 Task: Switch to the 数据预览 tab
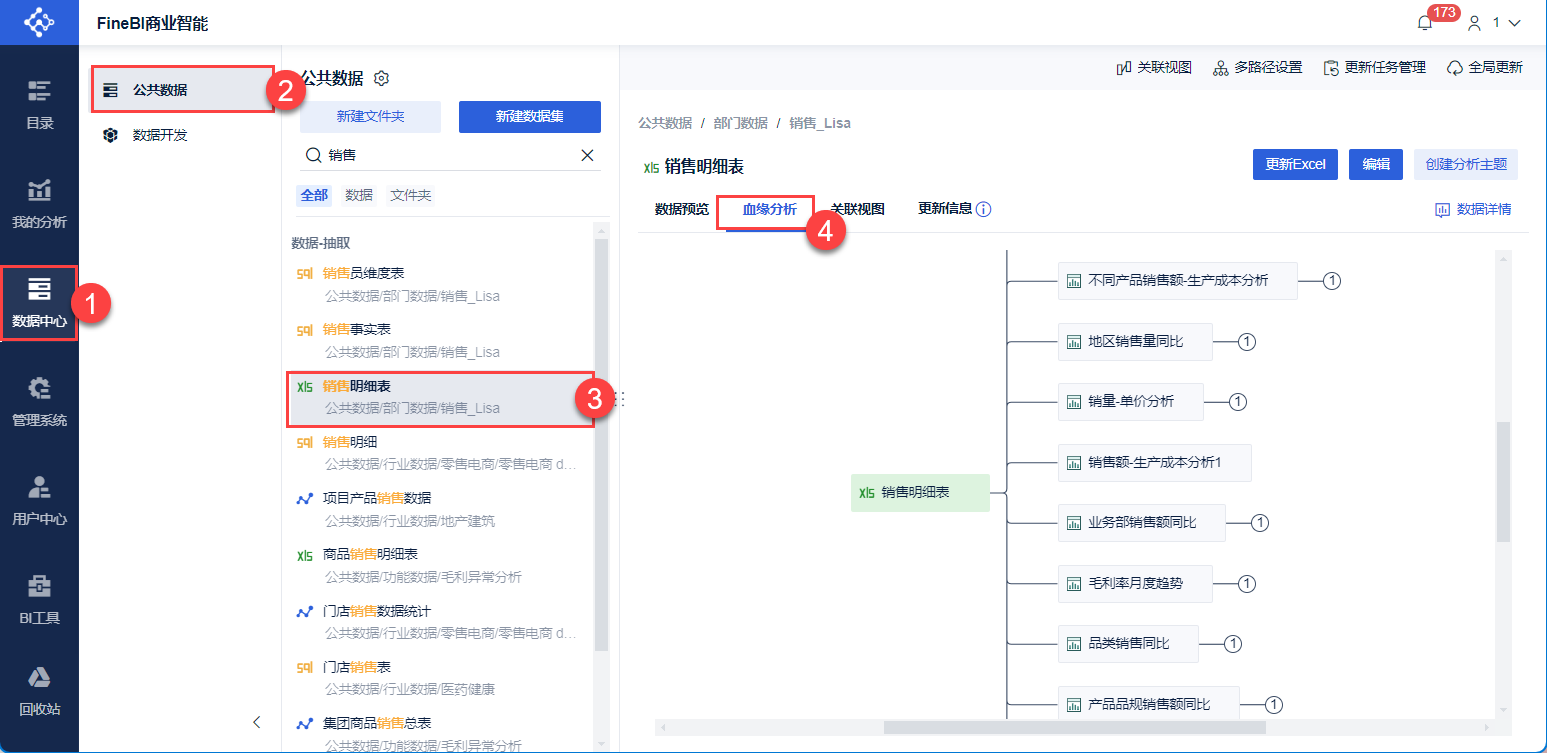pos(681,210)
